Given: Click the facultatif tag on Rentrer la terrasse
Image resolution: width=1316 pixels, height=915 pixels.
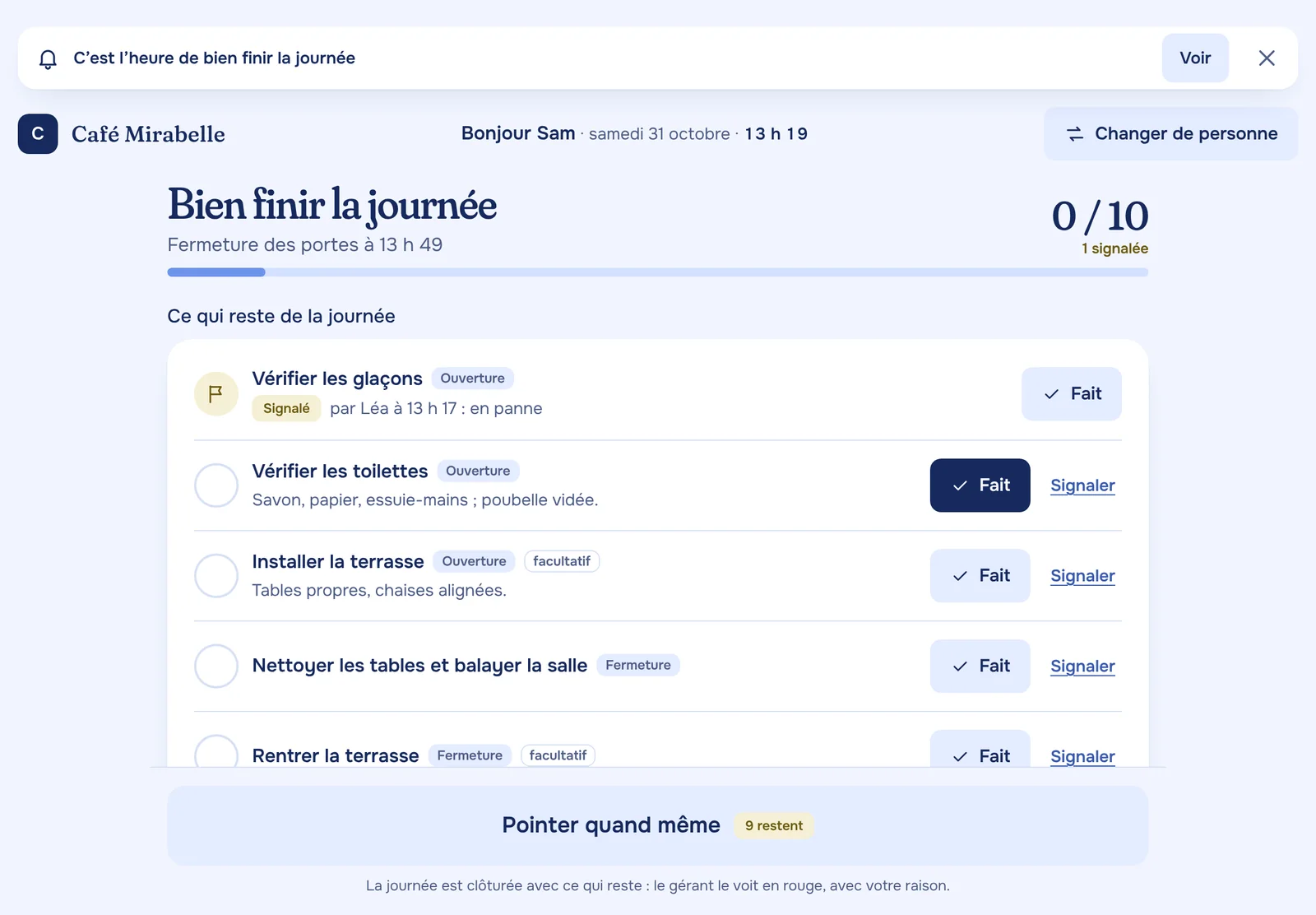Looking at the screenshot, I should [558, 755].
